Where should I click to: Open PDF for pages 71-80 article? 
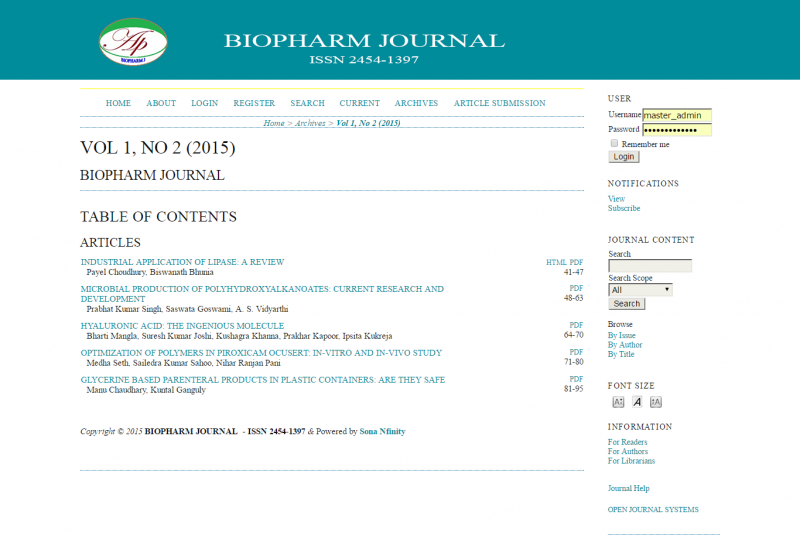[x=576, y=352]
